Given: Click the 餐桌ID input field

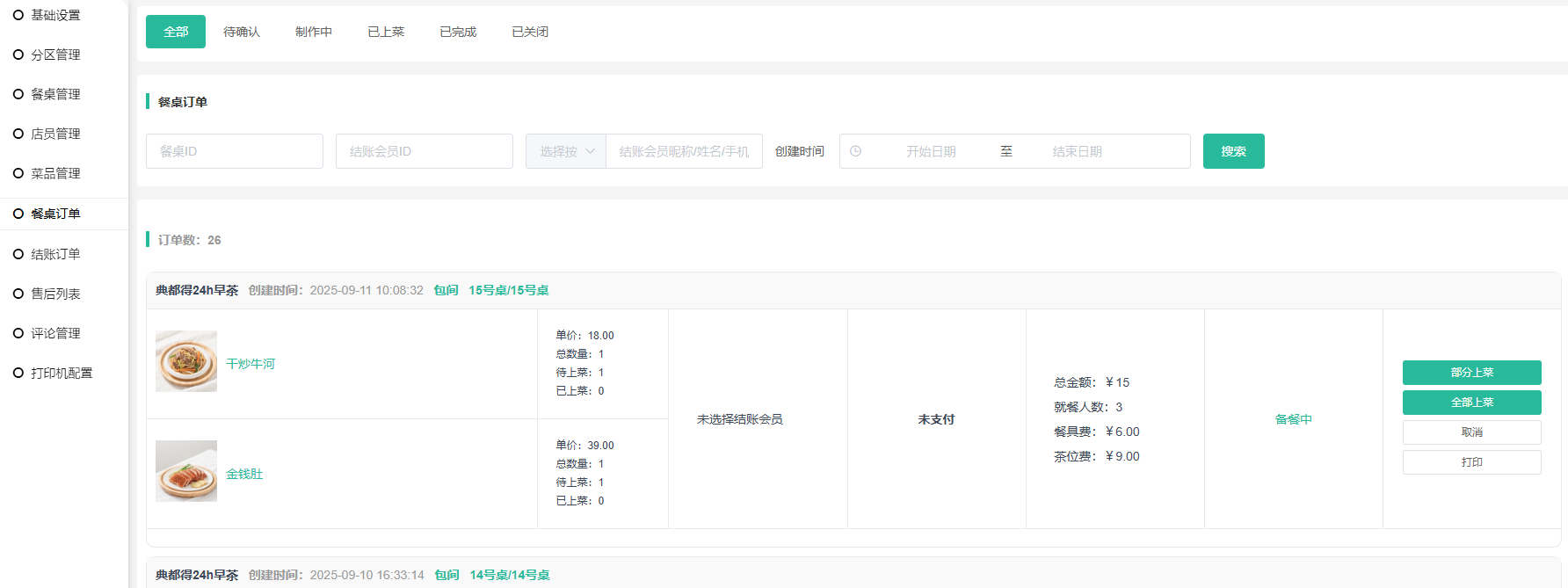Looking at the screenshot, I should 235,151.
